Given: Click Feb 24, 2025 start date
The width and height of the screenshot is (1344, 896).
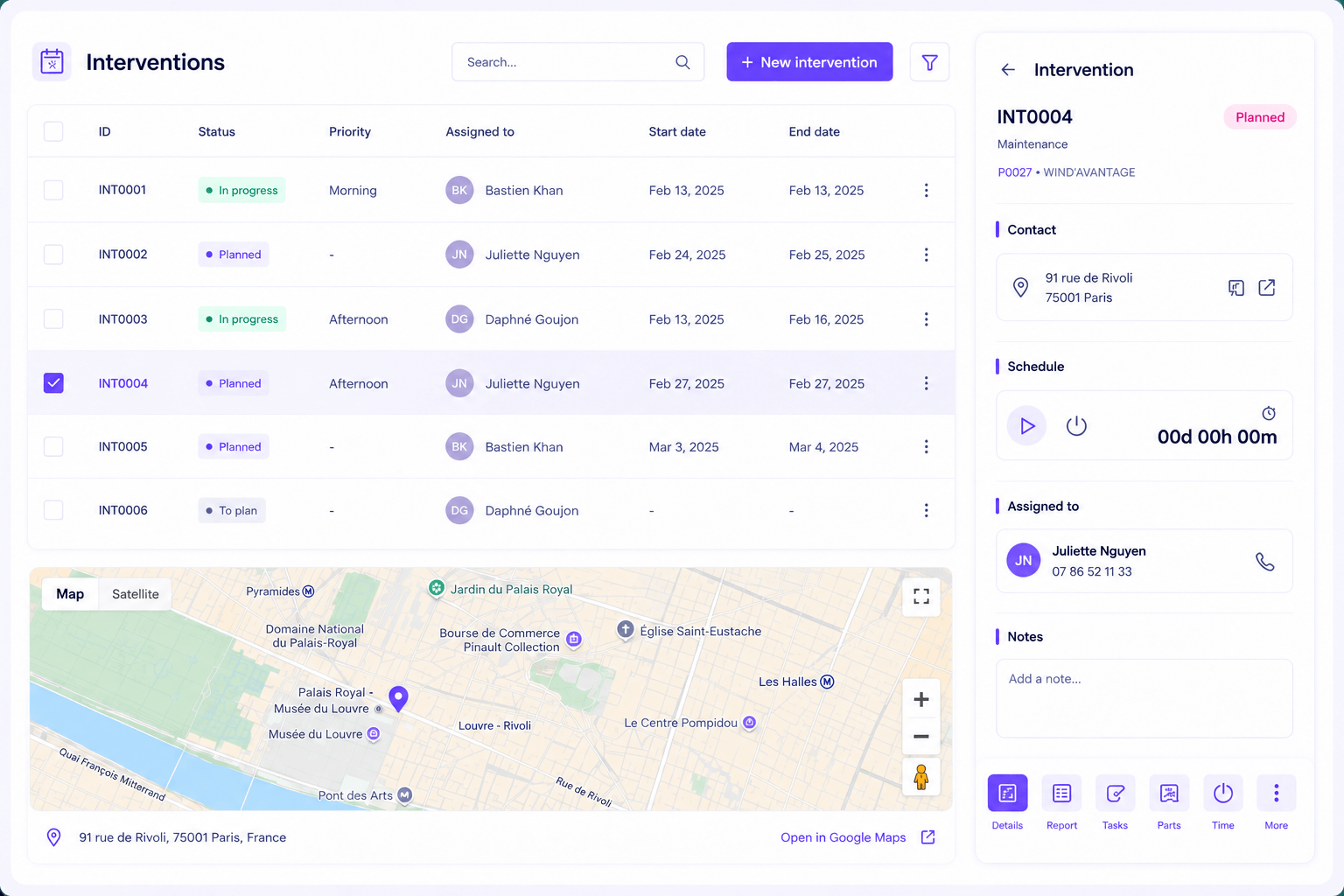Looking at the screenshot, I should coord(687,255).
